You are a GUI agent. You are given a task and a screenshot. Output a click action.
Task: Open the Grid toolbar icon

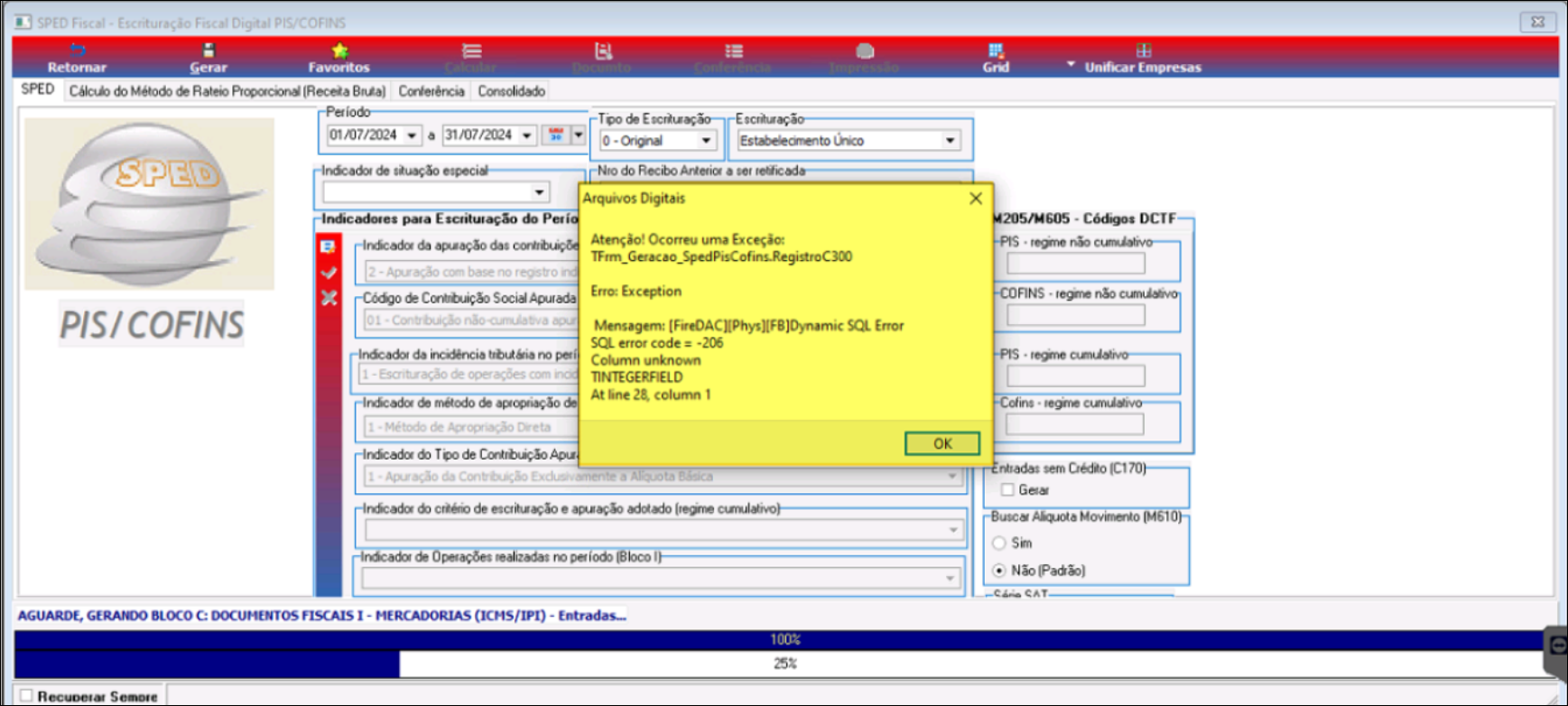click(996, 51)
